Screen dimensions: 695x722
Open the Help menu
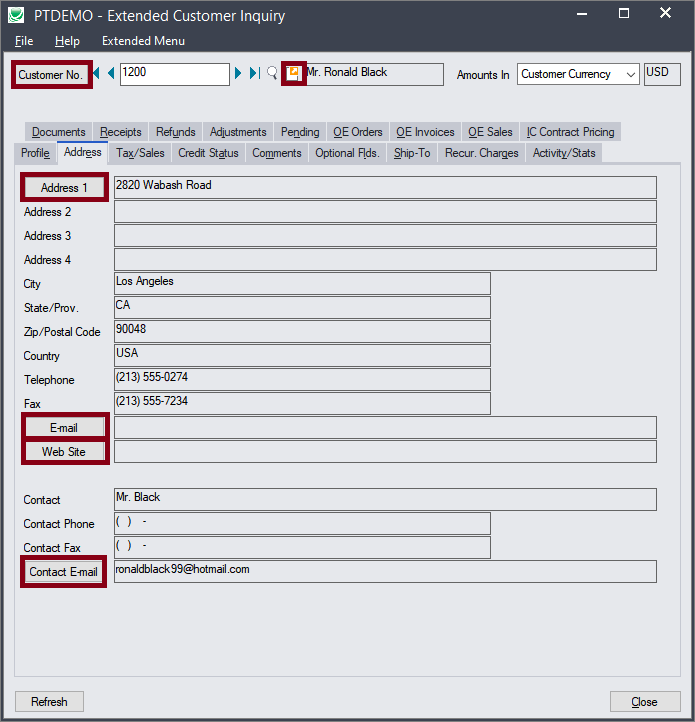point(67,41)
